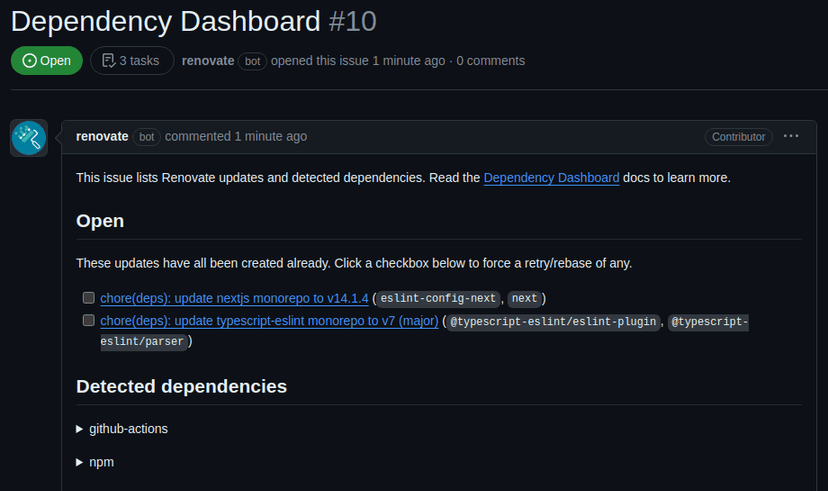828x491 pixels.
Task: Click the bot label in comment header
Action: tap(147, 137)
